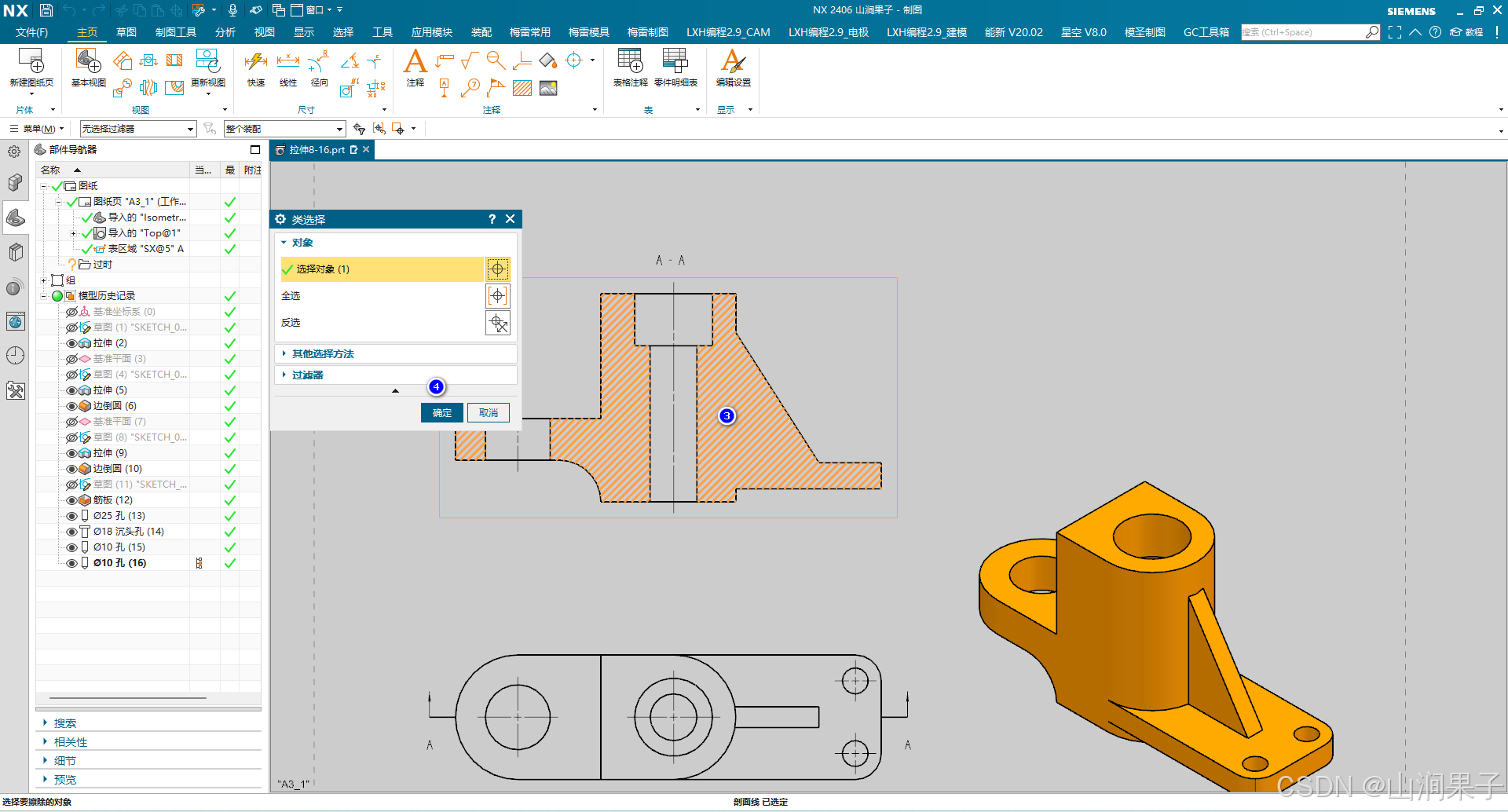
Task: Click the 确定 button in 类选择 dialog
Action: coord(442,413)
